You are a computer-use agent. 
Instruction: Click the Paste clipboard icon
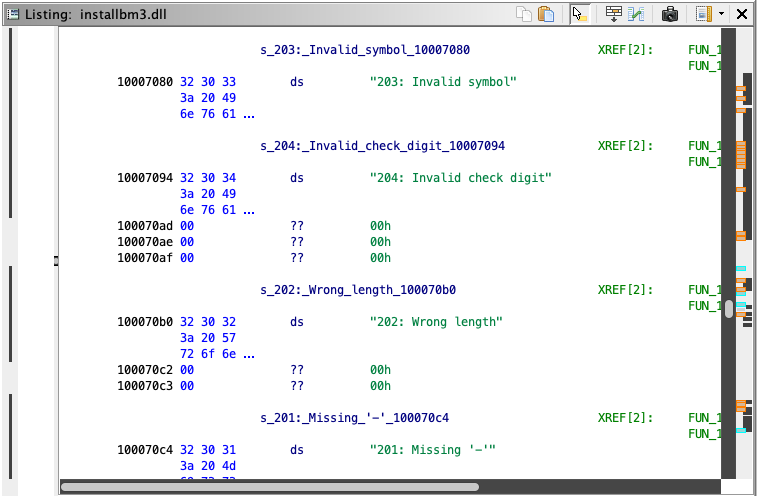pyautogui.click(x=546, y=14)
